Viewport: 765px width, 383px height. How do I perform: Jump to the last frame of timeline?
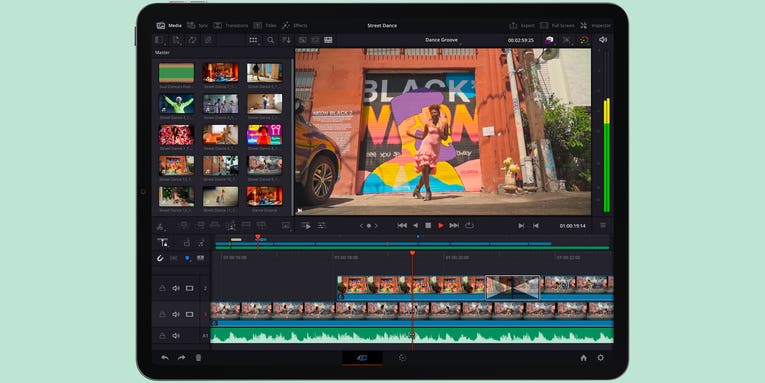click(x=454, y=225)
